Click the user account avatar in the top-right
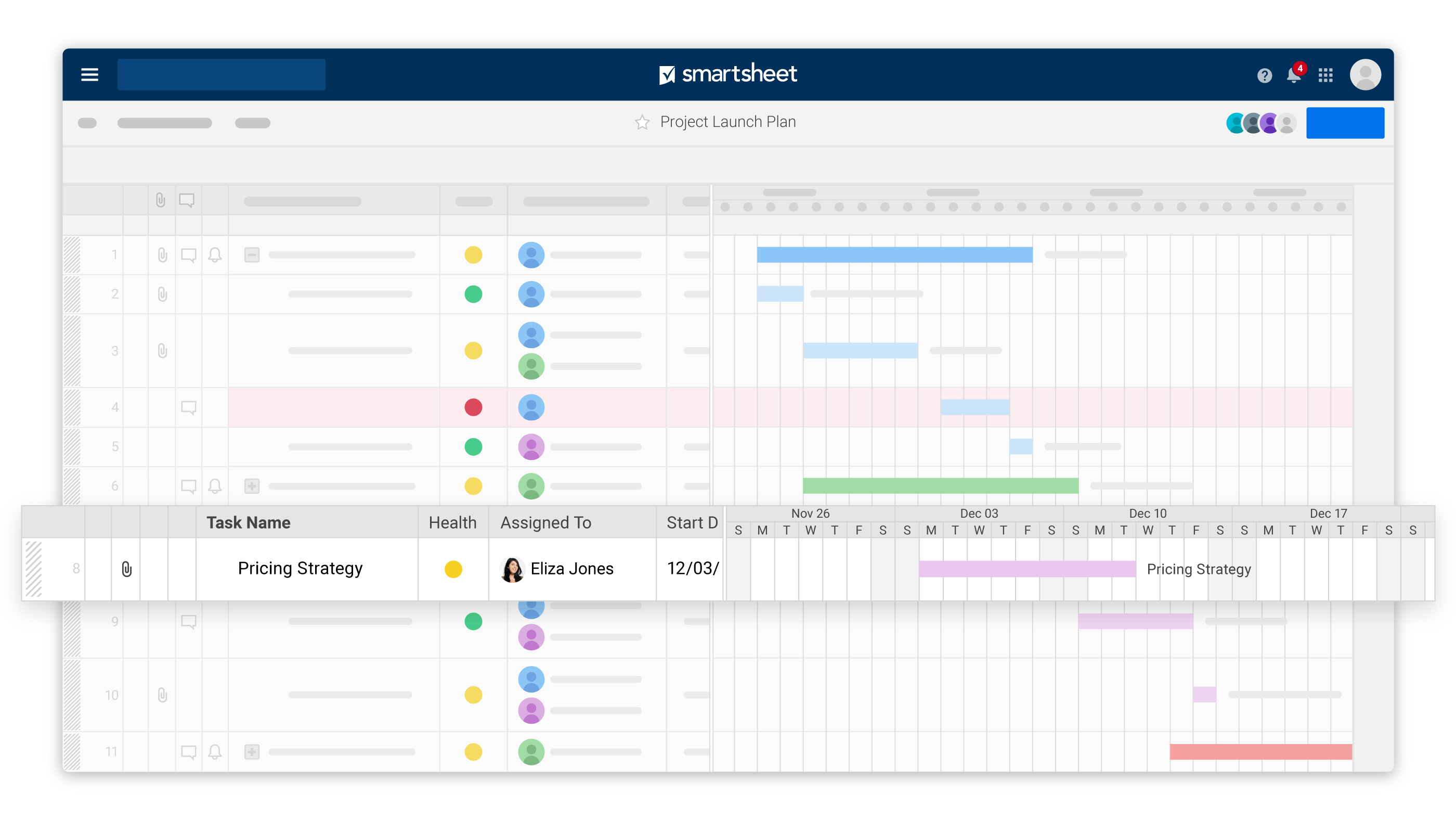 click(1365, 74)
